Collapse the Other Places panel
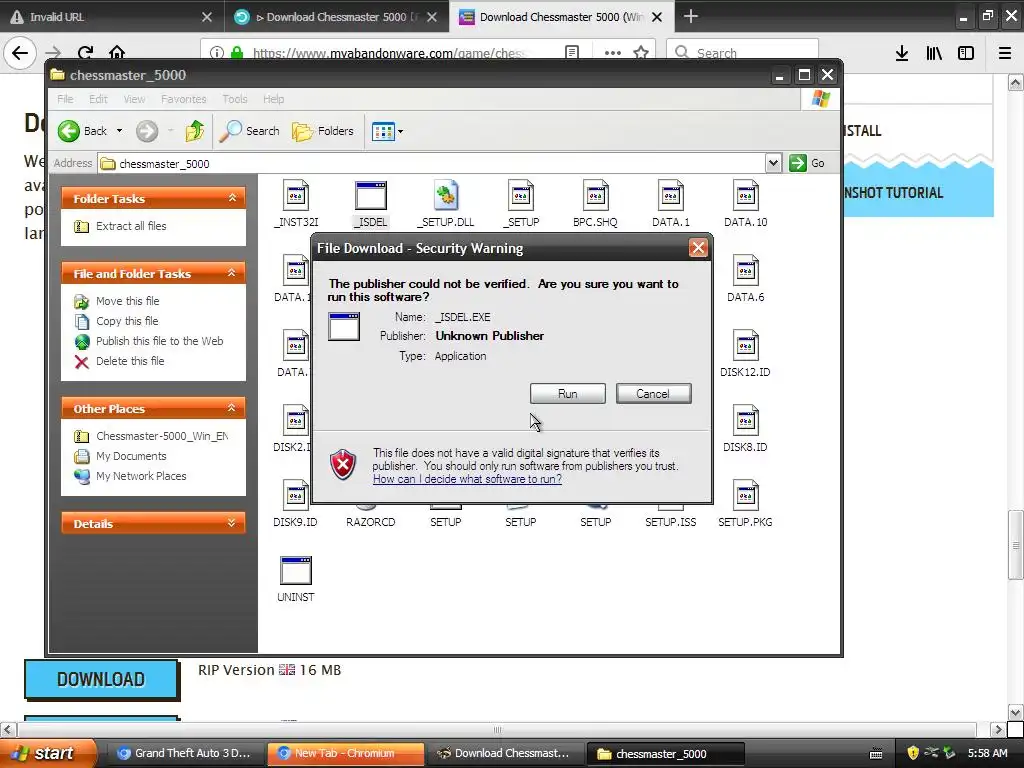1024x768 pixels. coord(232,408)
